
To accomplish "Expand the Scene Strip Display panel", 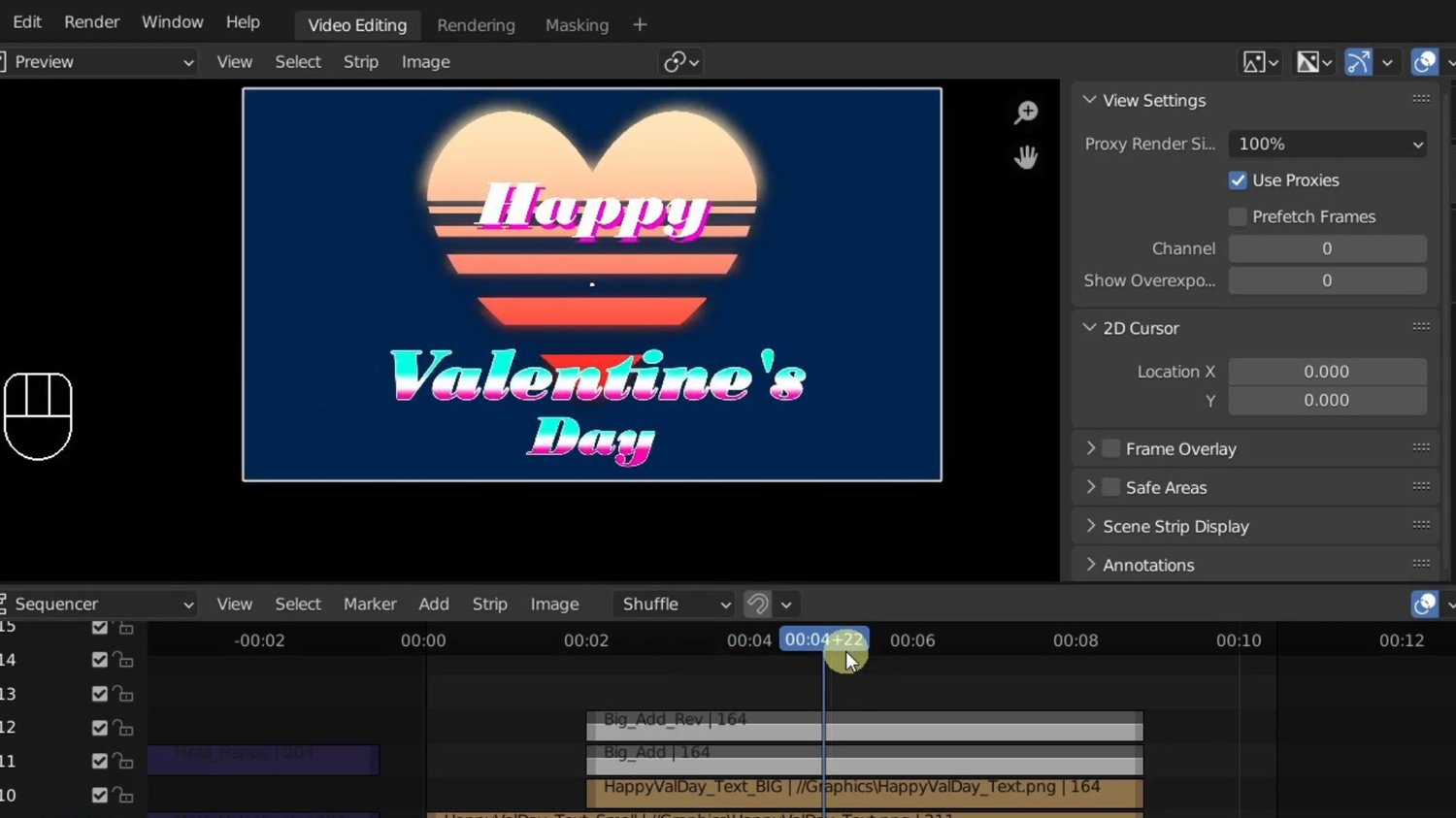I will pyautogui.click(x=1091, y=526).
